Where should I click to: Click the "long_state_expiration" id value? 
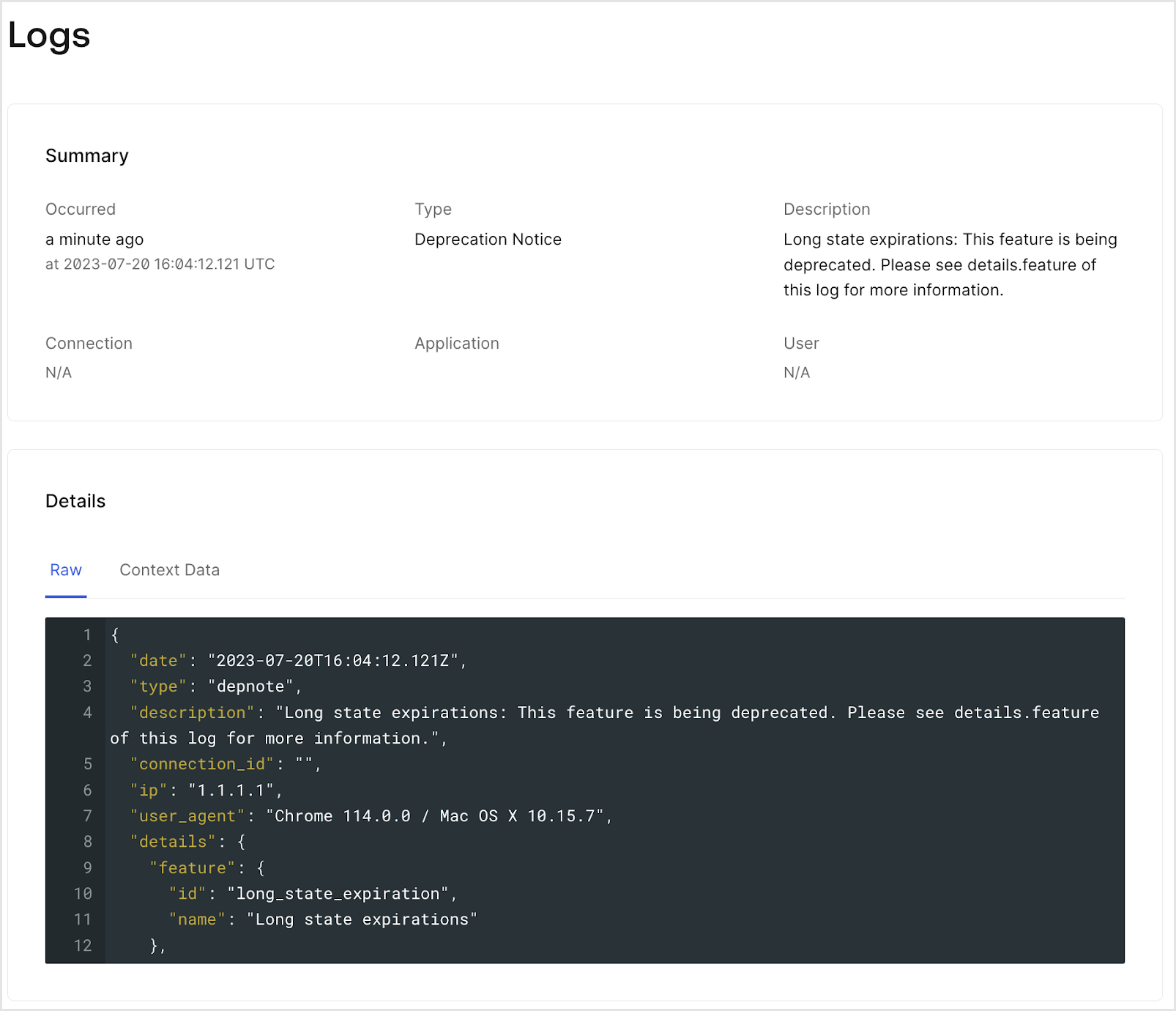coord(338,894)
